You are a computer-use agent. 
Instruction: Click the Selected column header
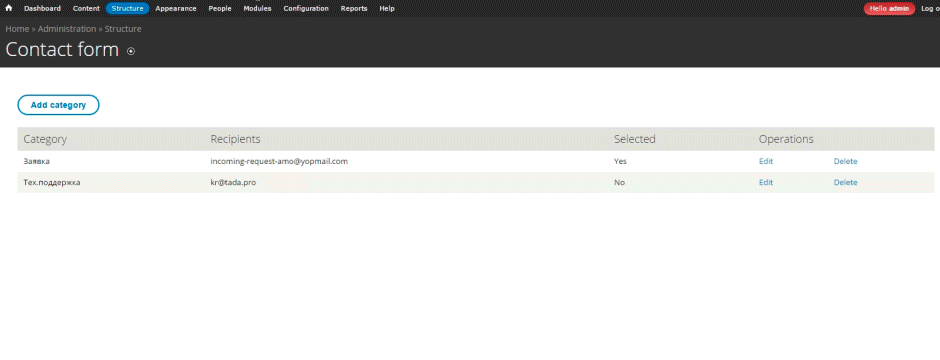click(x=634, y=139)
